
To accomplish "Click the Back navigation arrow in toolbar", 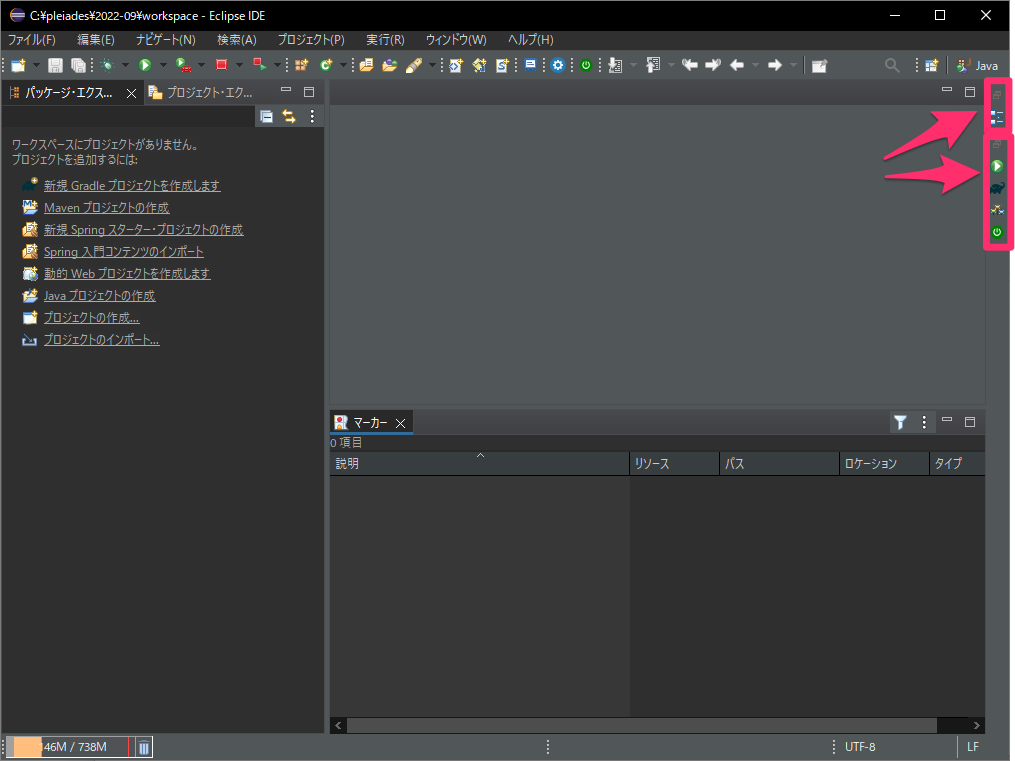I will (x=737, y=65).
